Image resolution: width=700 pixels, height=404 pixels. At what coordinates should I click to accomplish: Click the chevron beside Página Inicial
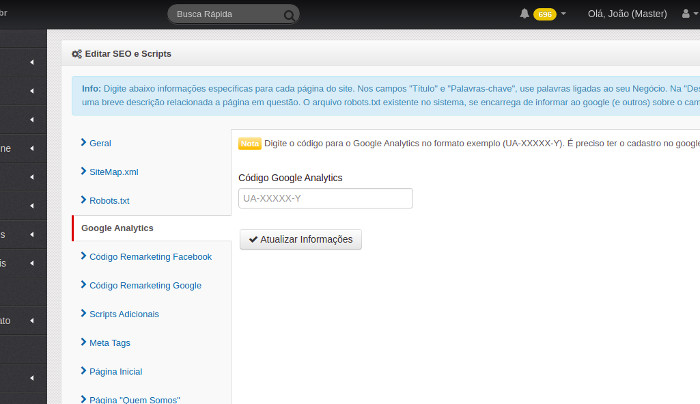pos(83,371)
